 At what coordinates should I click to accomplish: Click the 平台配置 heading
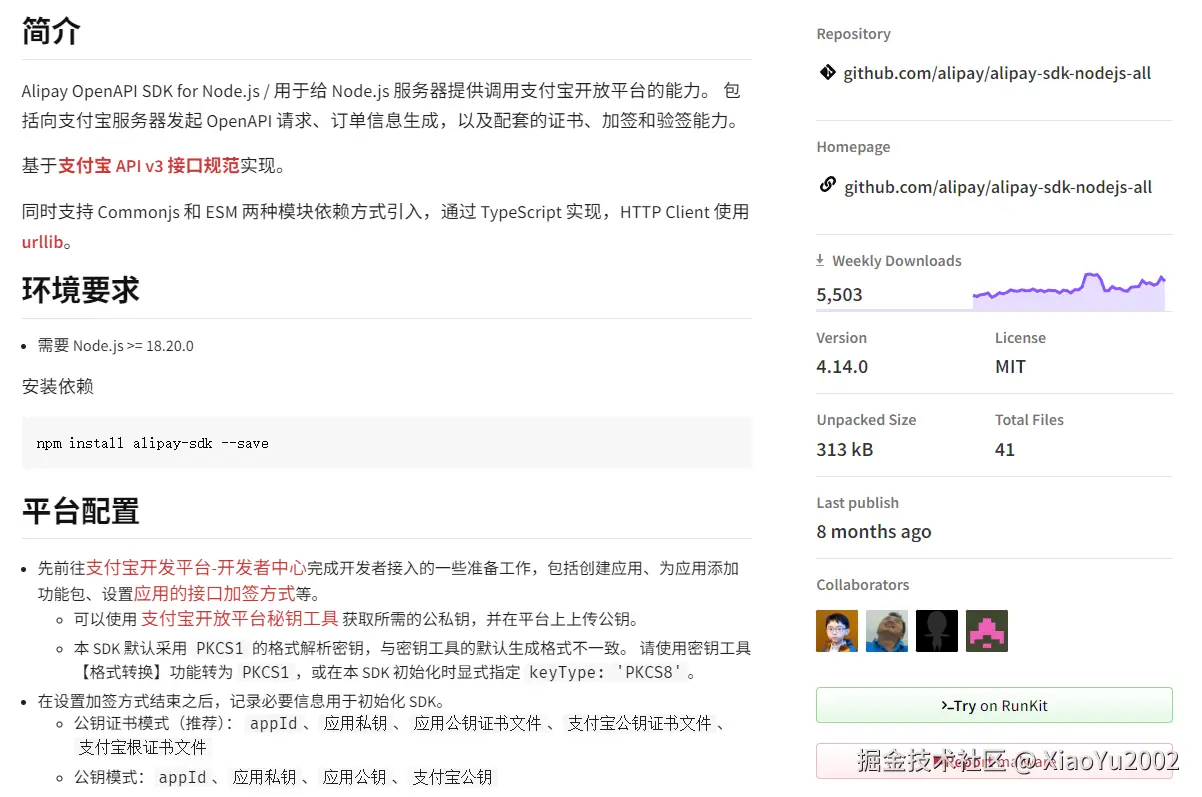tap(81, 511)
